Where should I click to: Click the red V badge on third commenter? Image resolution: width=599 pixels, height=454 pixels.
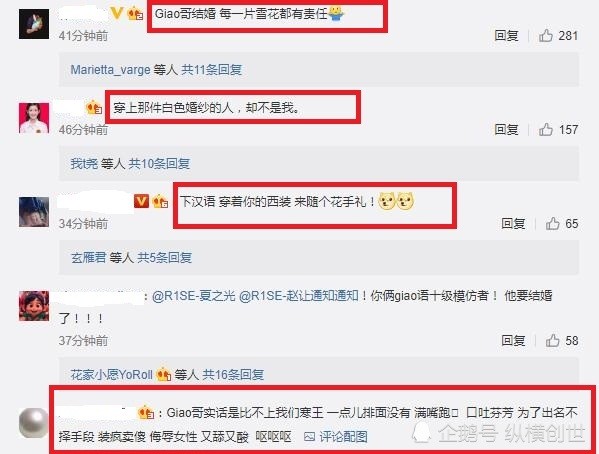tap(141, 201)
